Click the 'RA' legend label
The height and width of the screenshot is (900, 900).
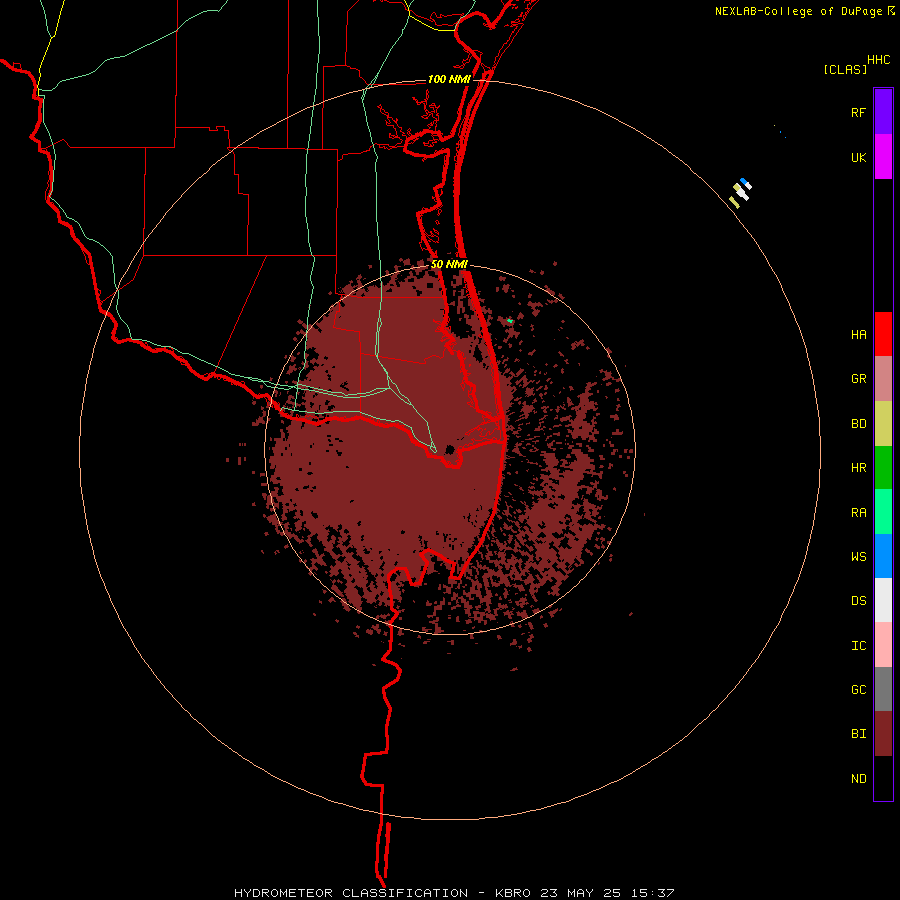[x=858, y=513]
